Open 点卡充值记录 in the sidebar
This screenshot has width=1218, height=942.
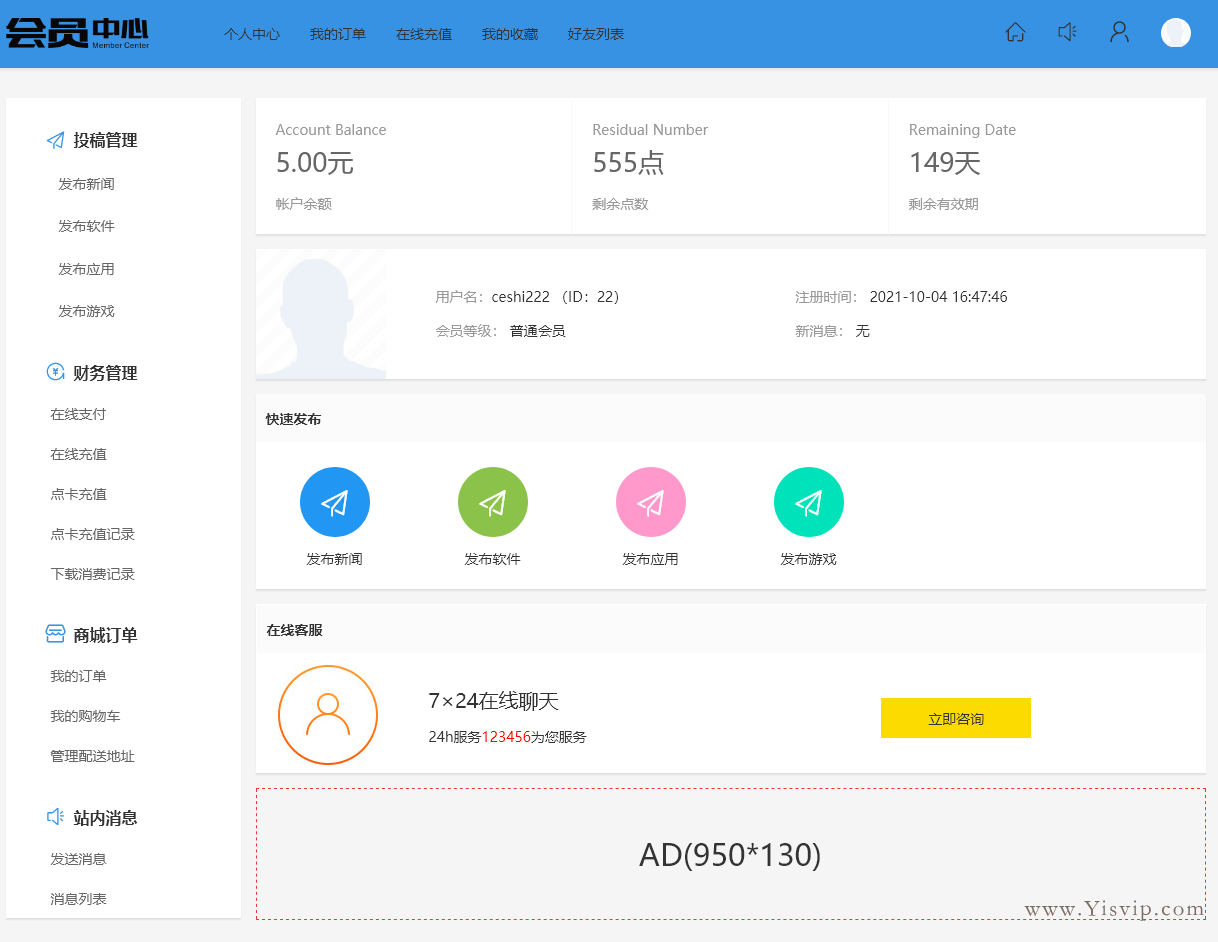pos(93,534)
